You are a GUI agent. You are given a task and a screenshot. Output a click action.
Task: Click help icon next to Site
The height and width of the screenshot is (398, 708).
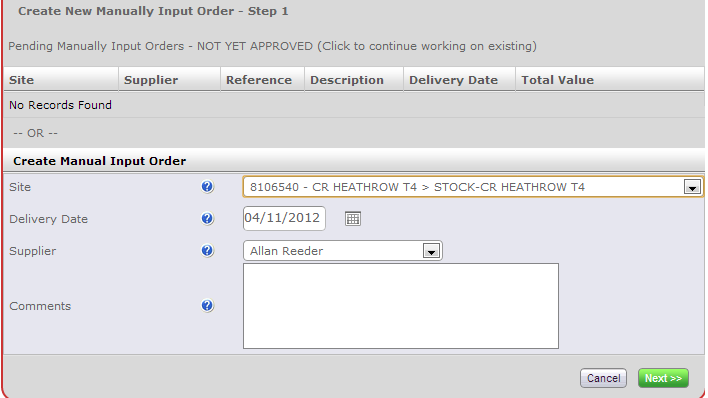point(207,187)
